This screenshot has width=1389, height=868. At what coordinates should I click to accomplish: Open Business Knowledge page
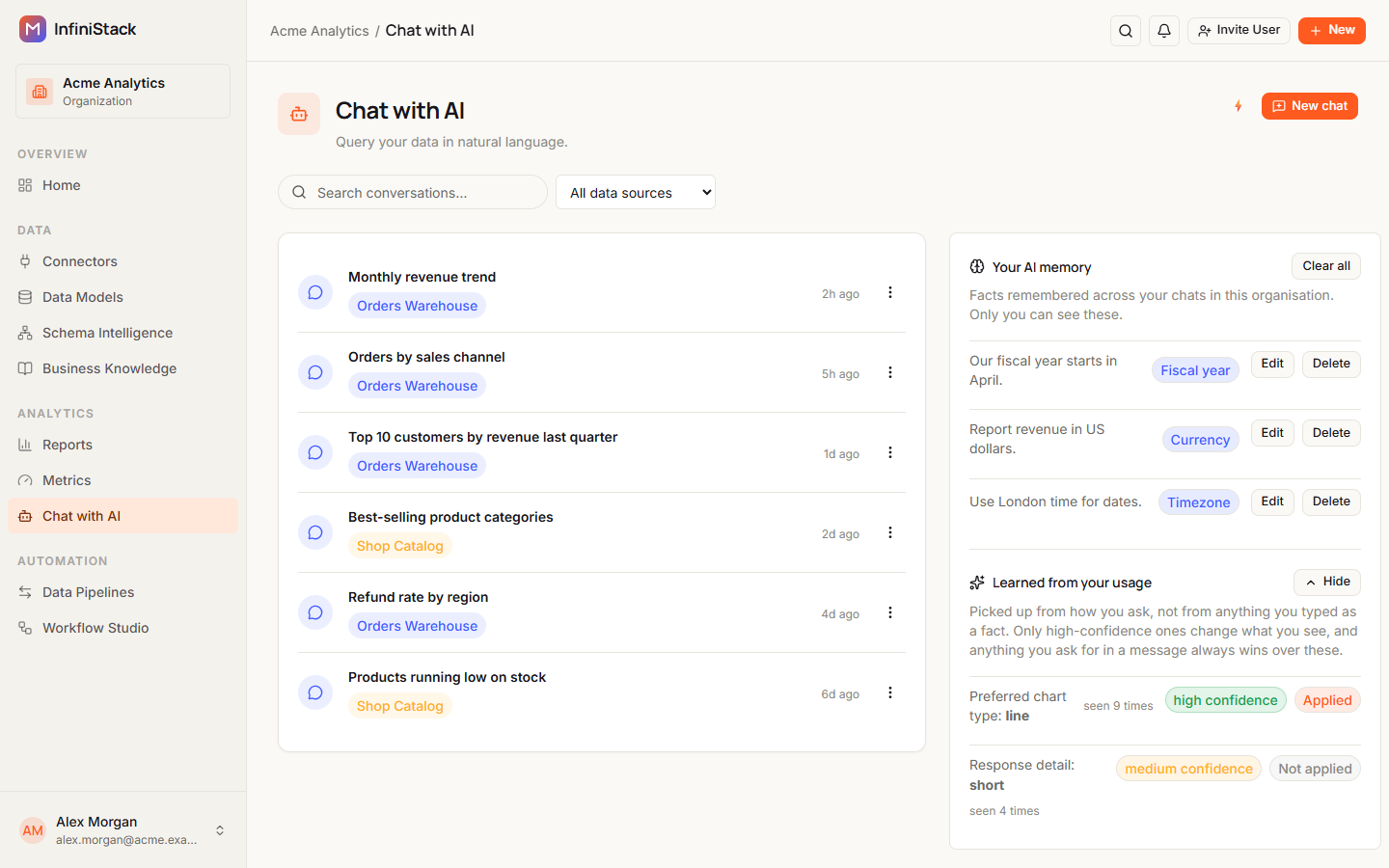pyautogui.click(x=123, y=368)
